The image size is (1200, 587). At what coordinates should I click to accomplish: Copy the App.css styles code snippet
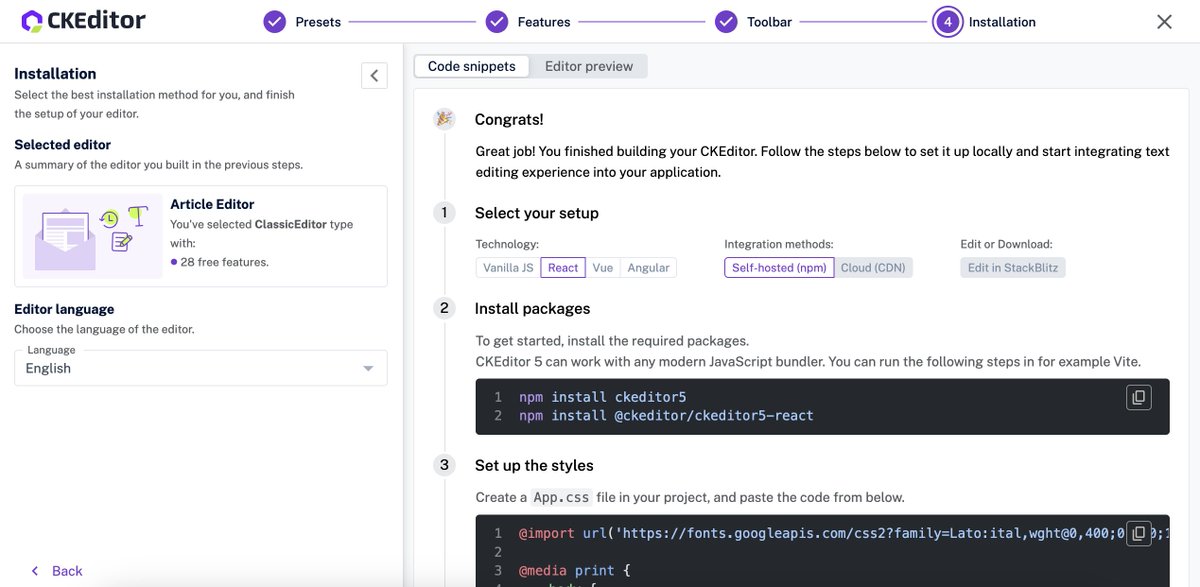(1138, 534)
